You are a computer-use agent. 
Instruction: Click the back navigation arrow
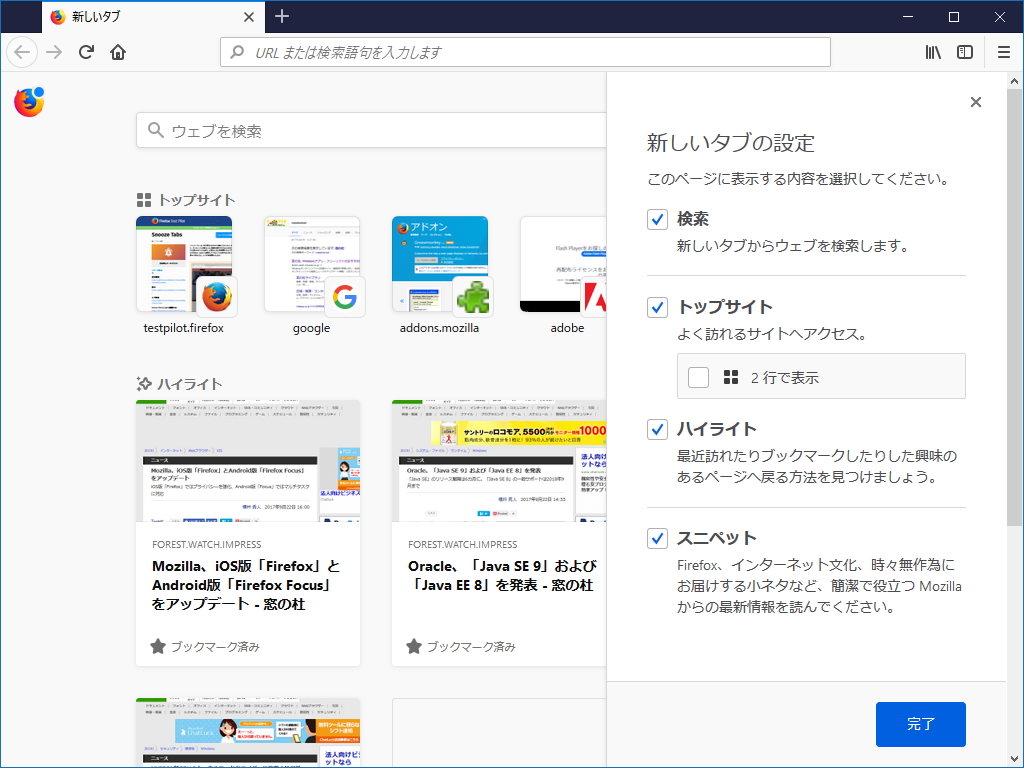[21, 51]
